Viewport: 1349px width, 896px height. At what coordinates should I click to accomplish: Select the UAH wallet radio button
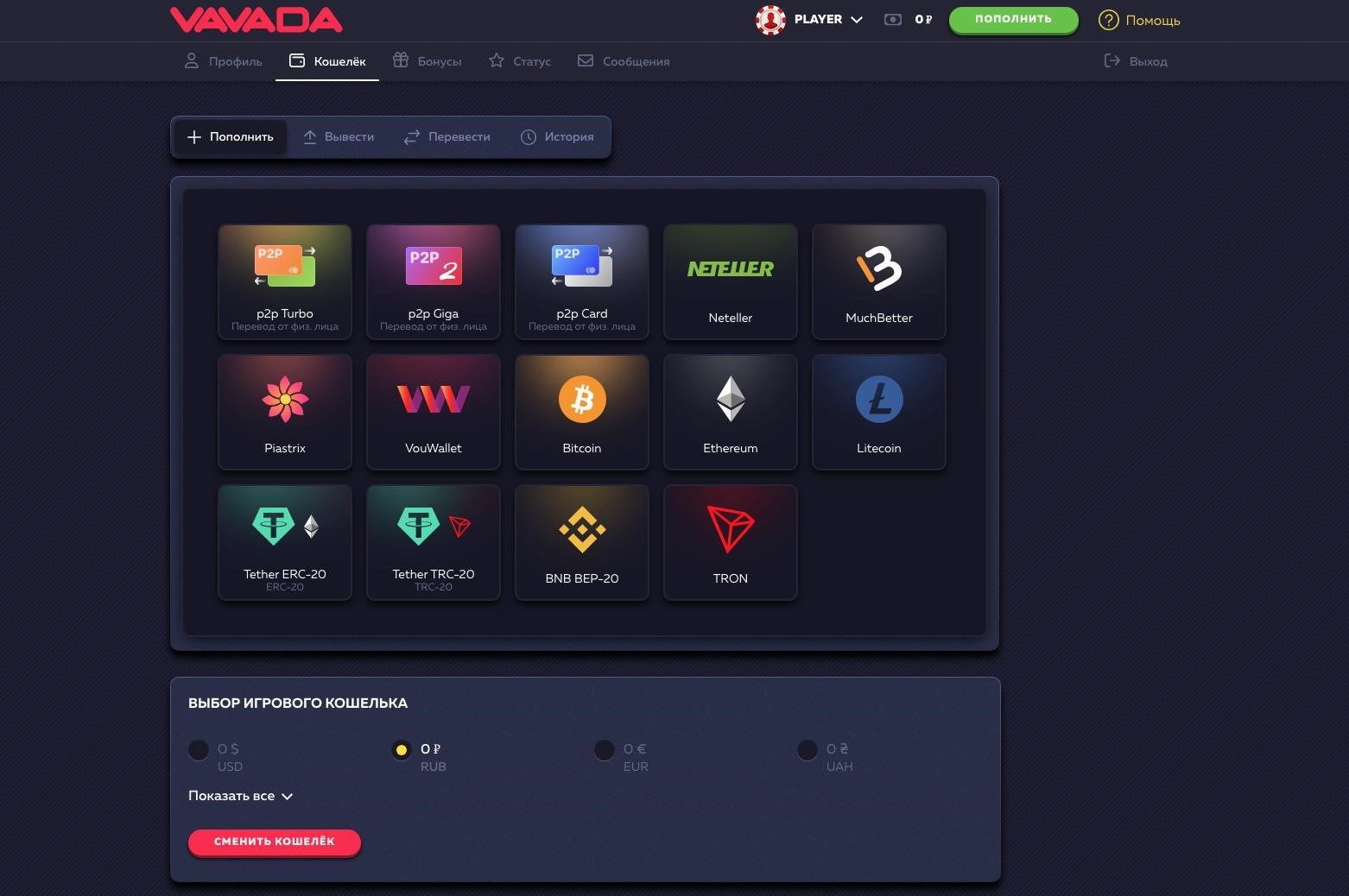[x=807, y=750]
